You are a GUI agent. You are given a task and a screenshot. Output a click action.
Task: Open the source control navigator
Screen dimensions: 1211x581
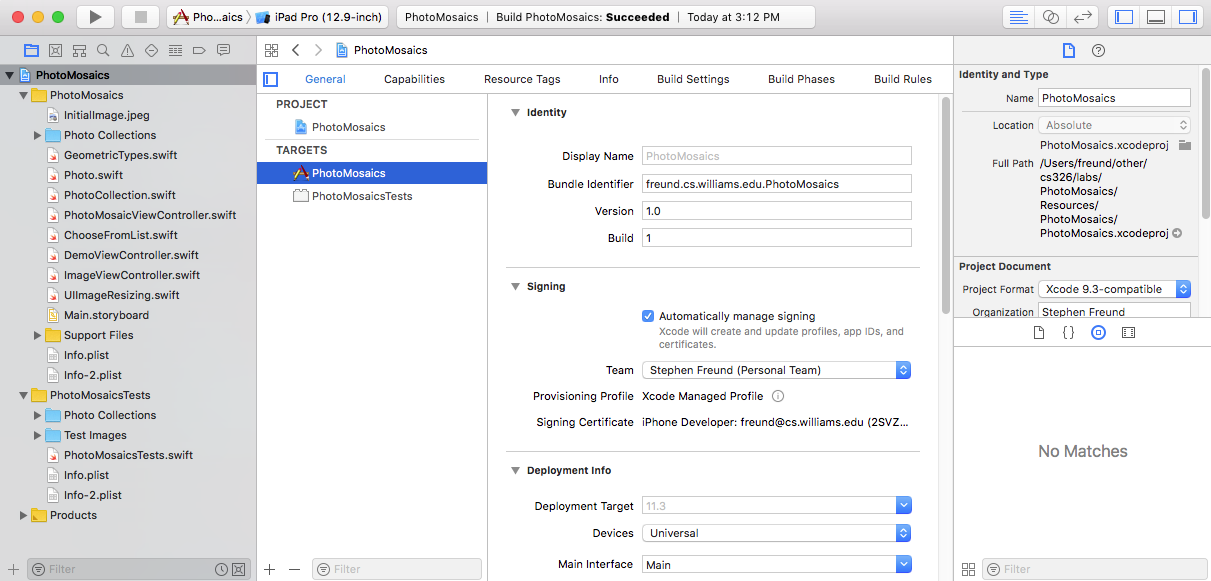coord(55,50)
